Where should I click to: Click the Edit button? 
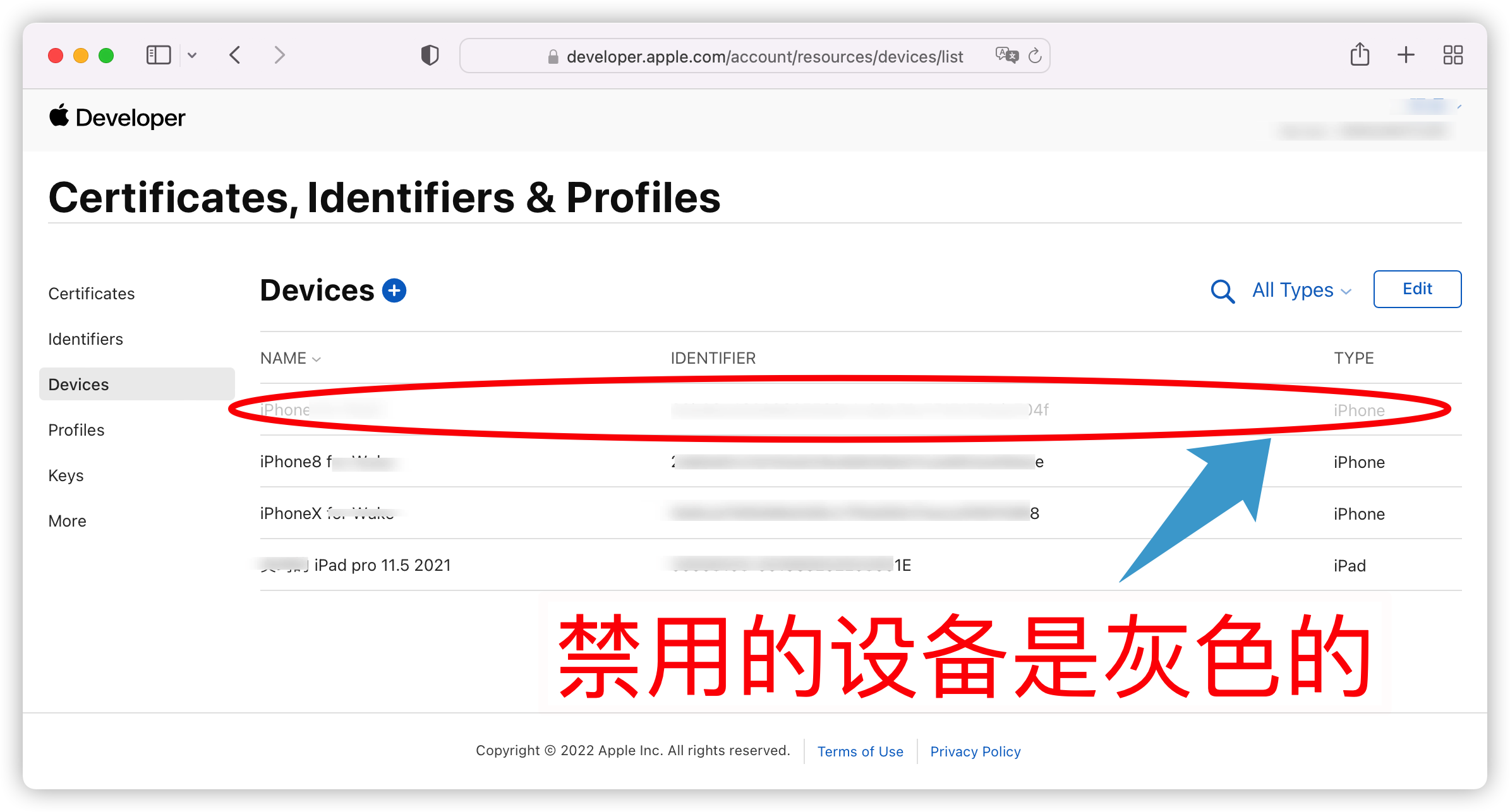[x=1417, y=289]
